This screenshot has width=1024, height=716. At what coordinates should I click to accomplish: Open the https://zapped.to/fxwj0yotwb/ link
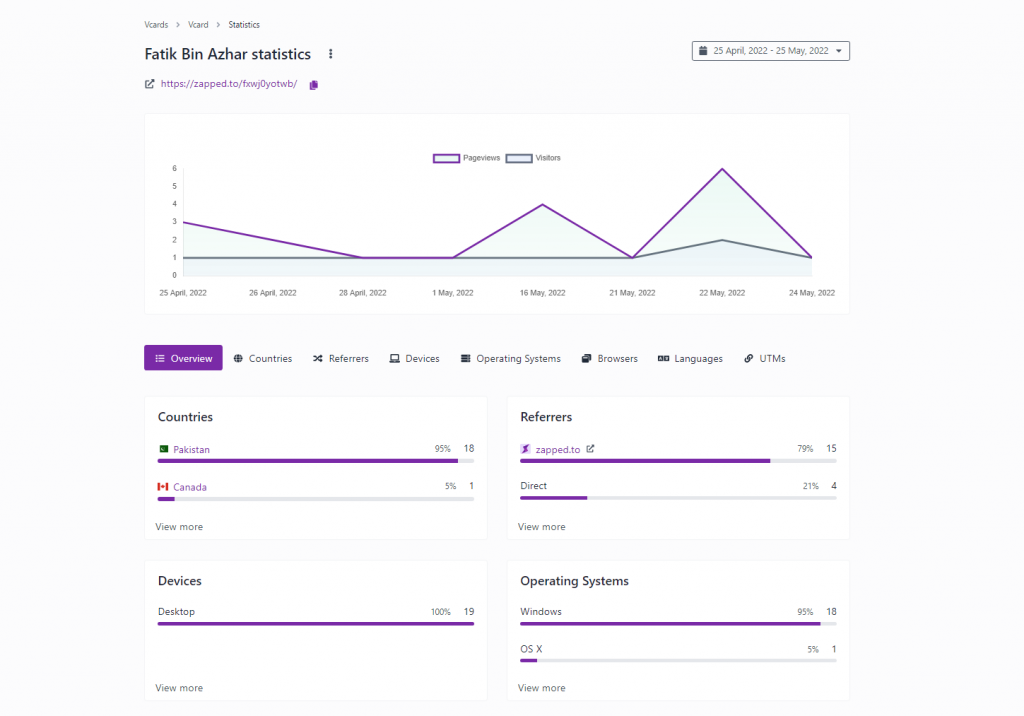coord(229,84)
